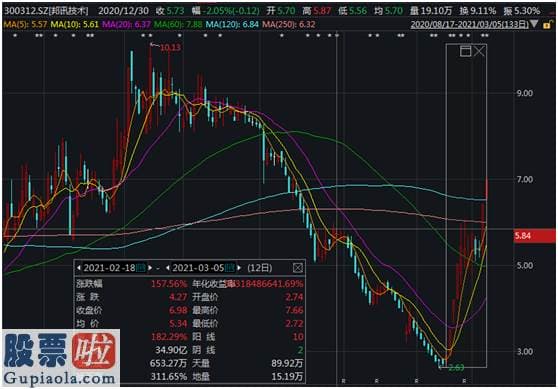This screenshot has height=389, width=558.
Task: Open calendar picker for 2021-02-18
Action: coord(141,268)
